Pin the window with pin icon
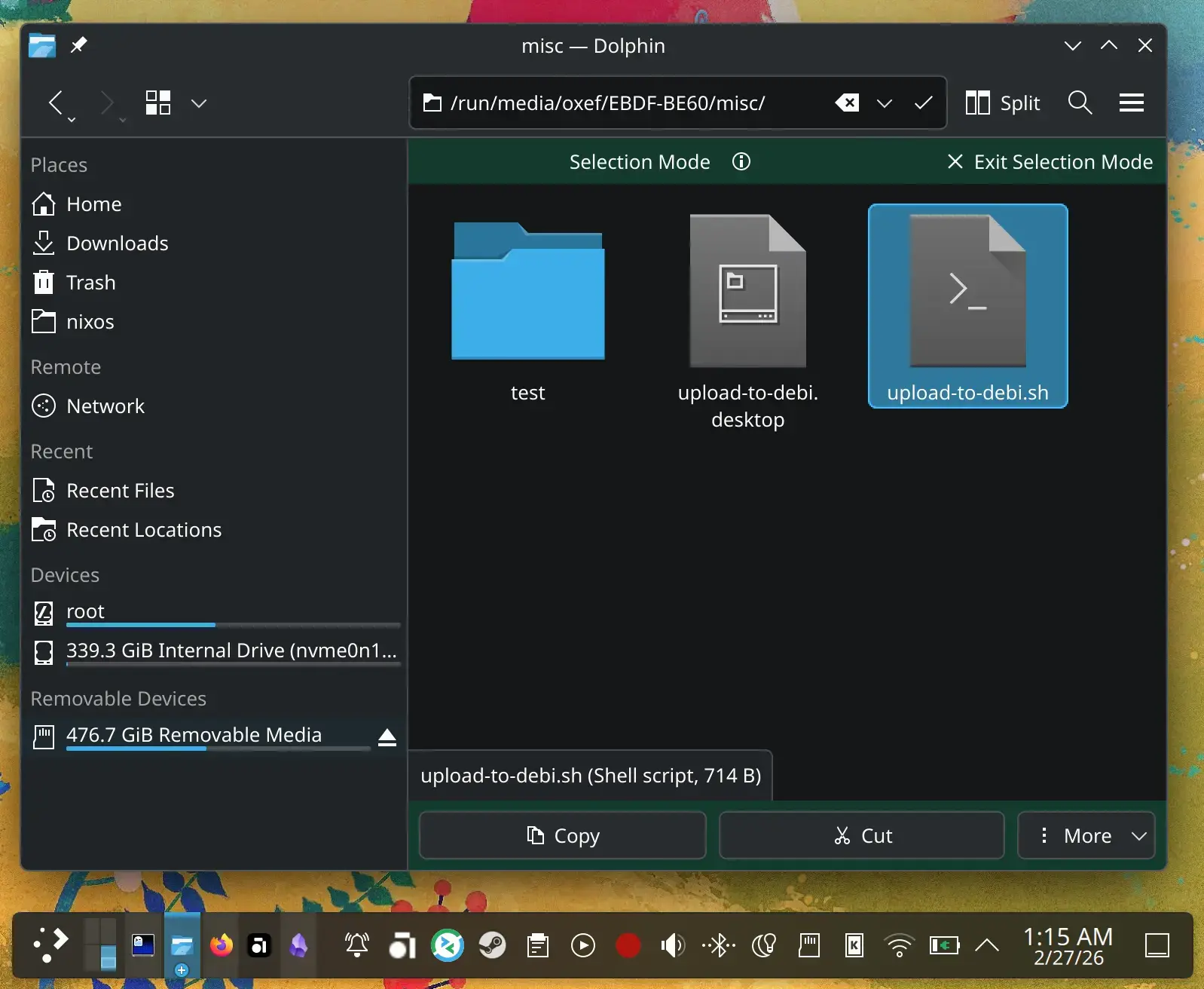The height and width of the screenshot is (989, 1204). click(78, 45)
